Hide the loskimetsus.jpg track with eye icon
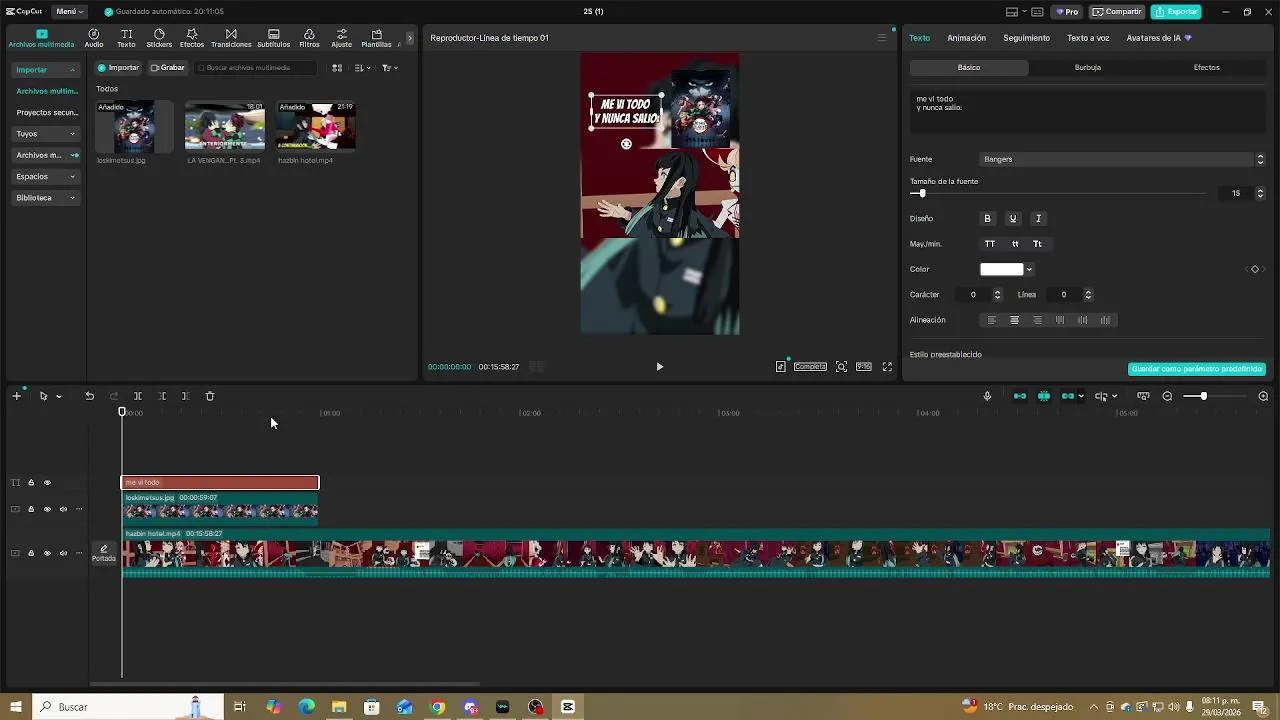This screenshot has height=720, width=1280. click(x=47, y=510)
